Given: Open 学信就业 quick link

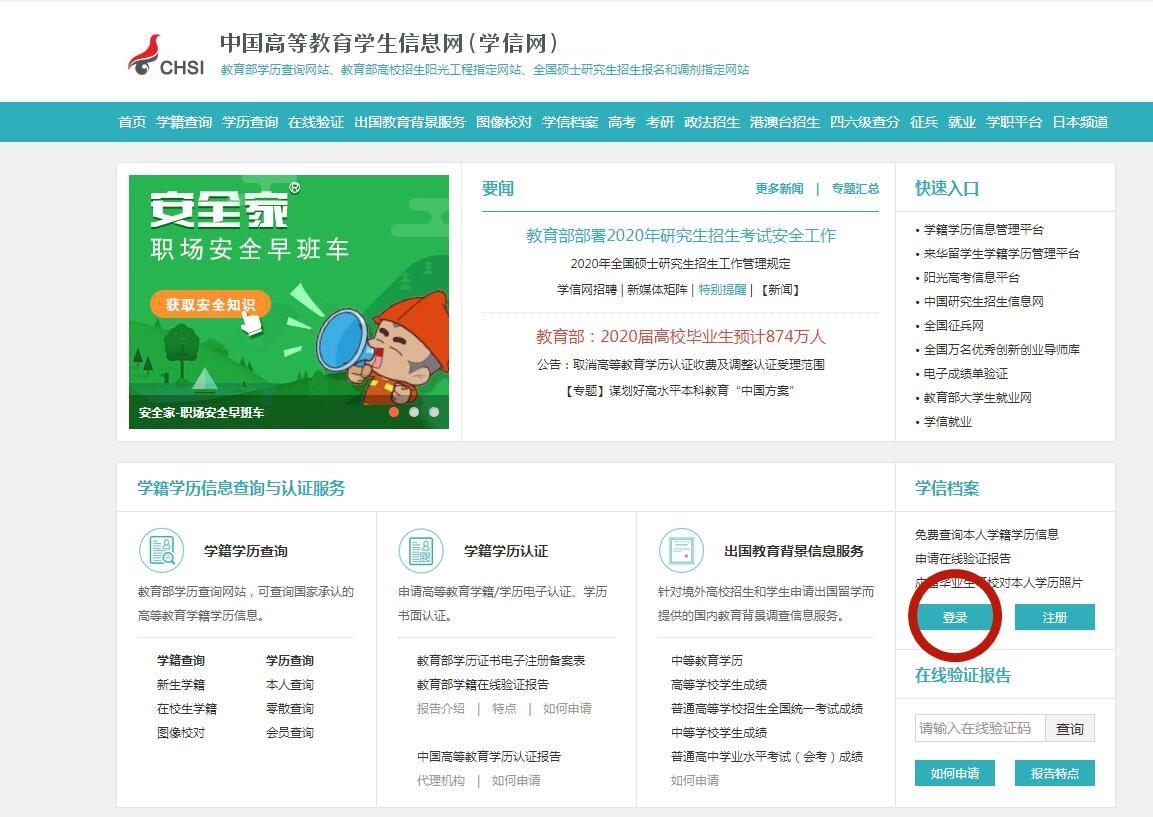Looking at the screenshot, I should coord(948,421).
